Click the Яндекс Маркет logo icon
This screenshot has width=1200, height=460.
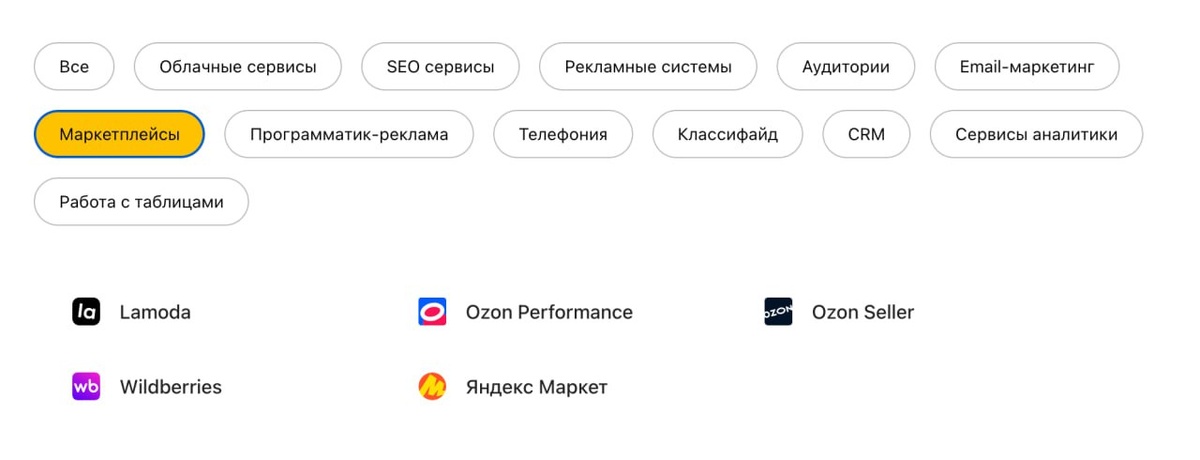tap(432, 387)
